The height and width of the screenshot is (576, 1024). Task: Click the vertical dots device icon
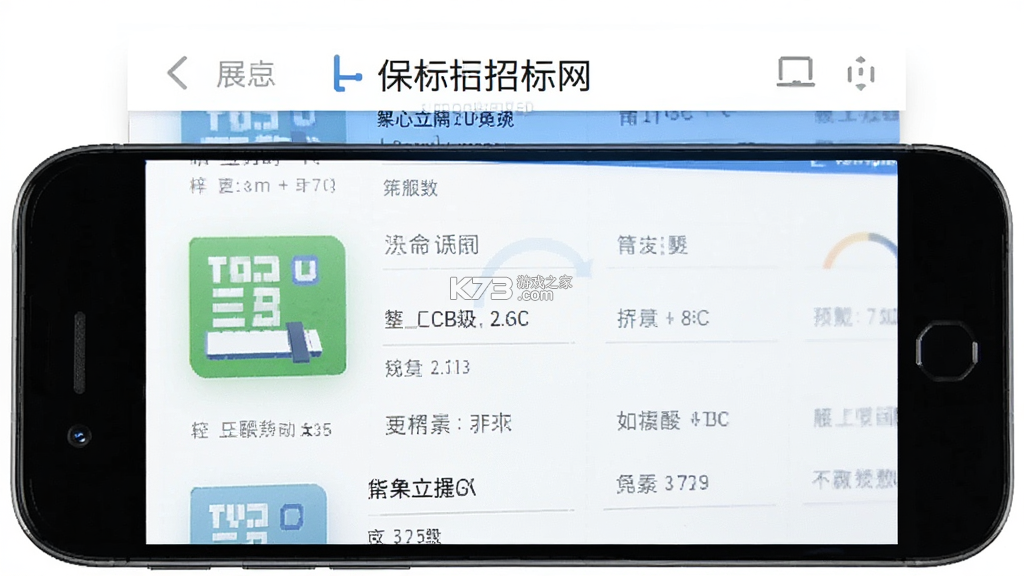tap(861, 73)
